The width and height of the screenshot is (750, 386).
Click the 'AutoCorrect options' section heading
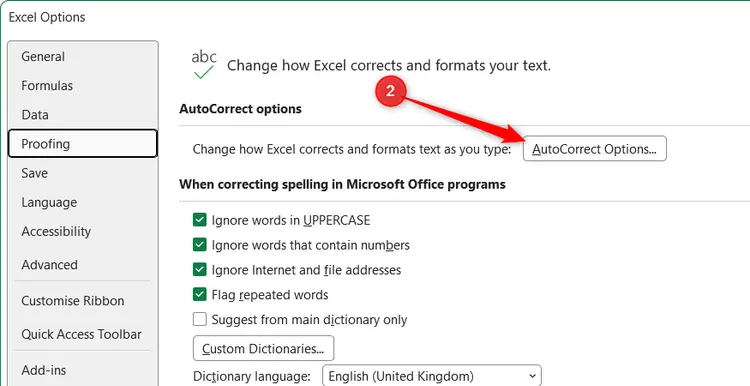240,109
